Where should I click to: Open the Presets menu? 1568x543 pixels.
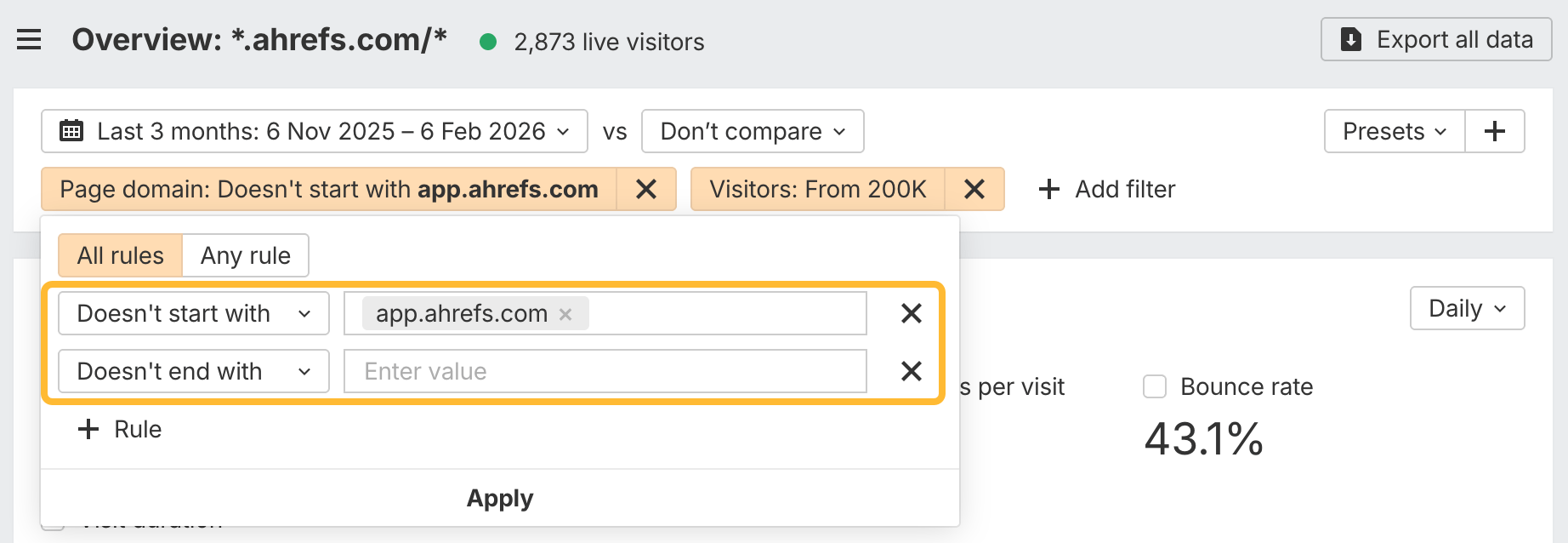click(x=1394, y=131)
